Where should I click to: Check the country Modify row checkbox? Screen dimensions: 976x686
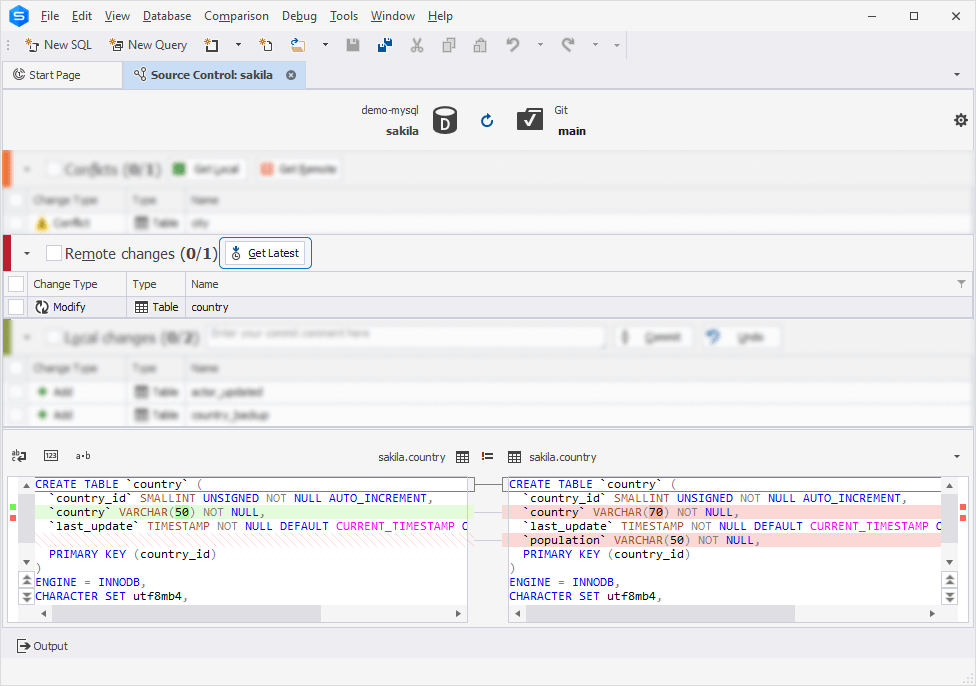(16, 307)
